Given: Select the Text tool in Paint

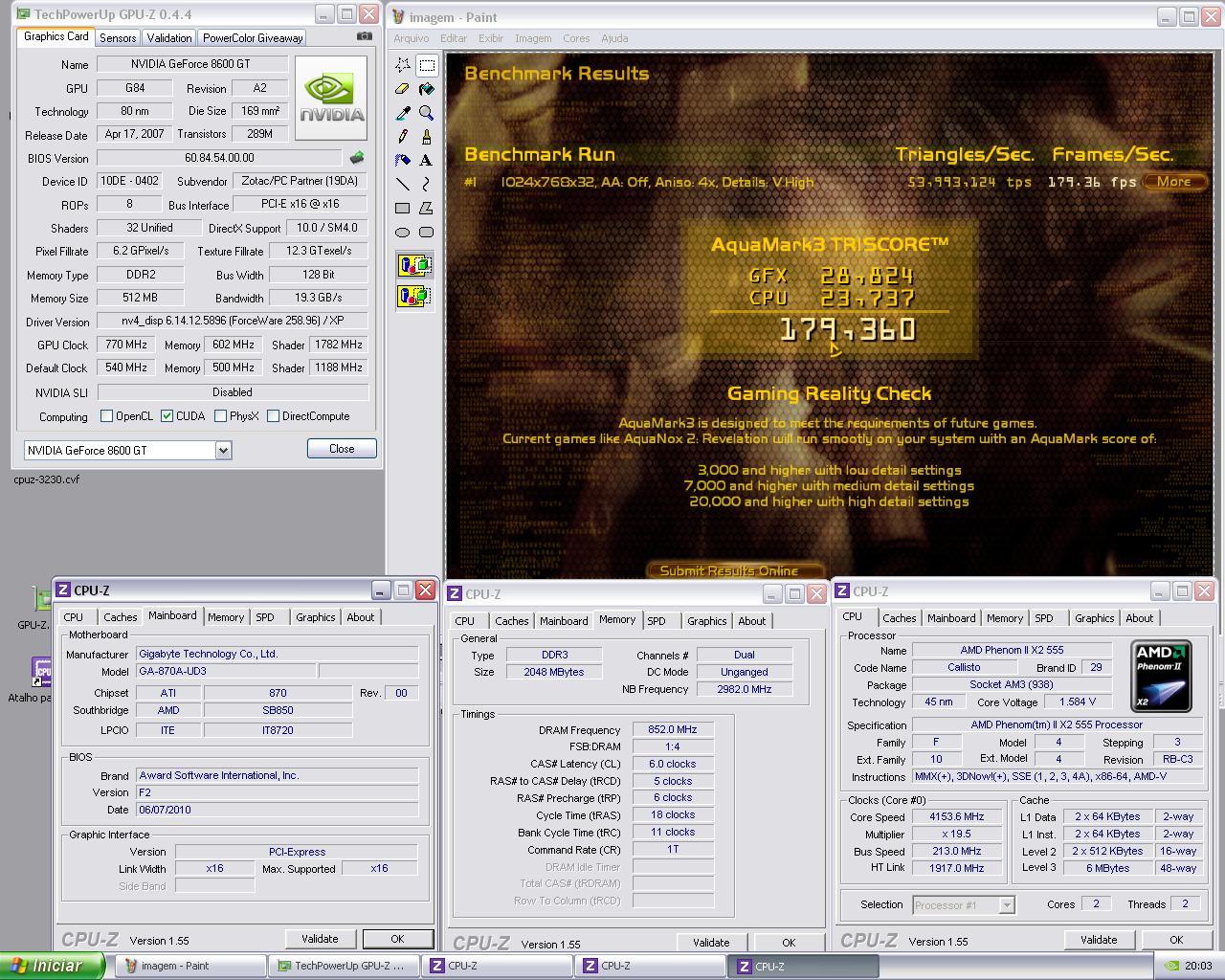Looking at the screenshot, I should pyautogui.click(x=427, y=160).
